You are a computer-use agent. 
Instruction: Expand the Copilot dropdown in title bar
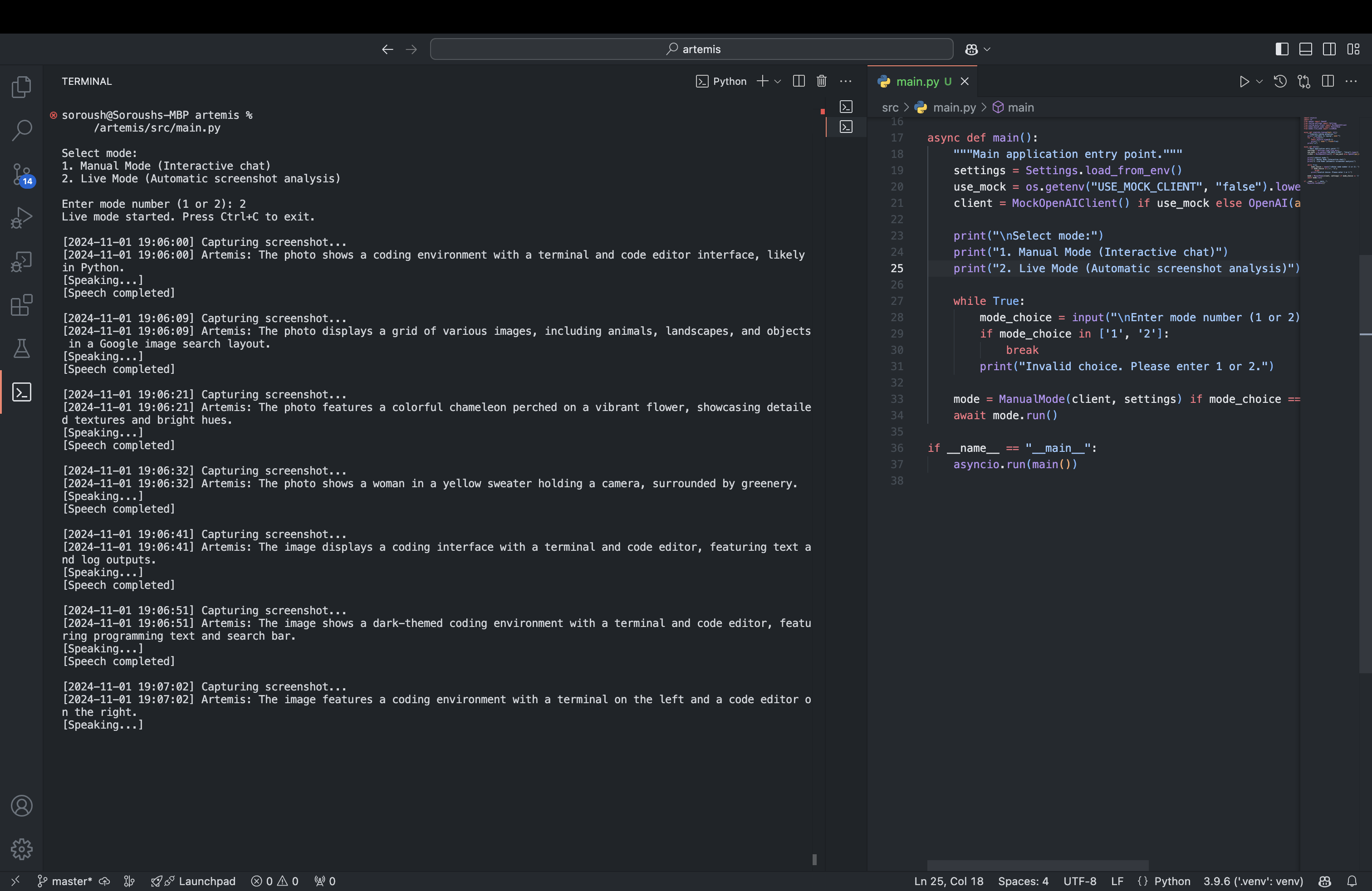[x=987, y=49]
